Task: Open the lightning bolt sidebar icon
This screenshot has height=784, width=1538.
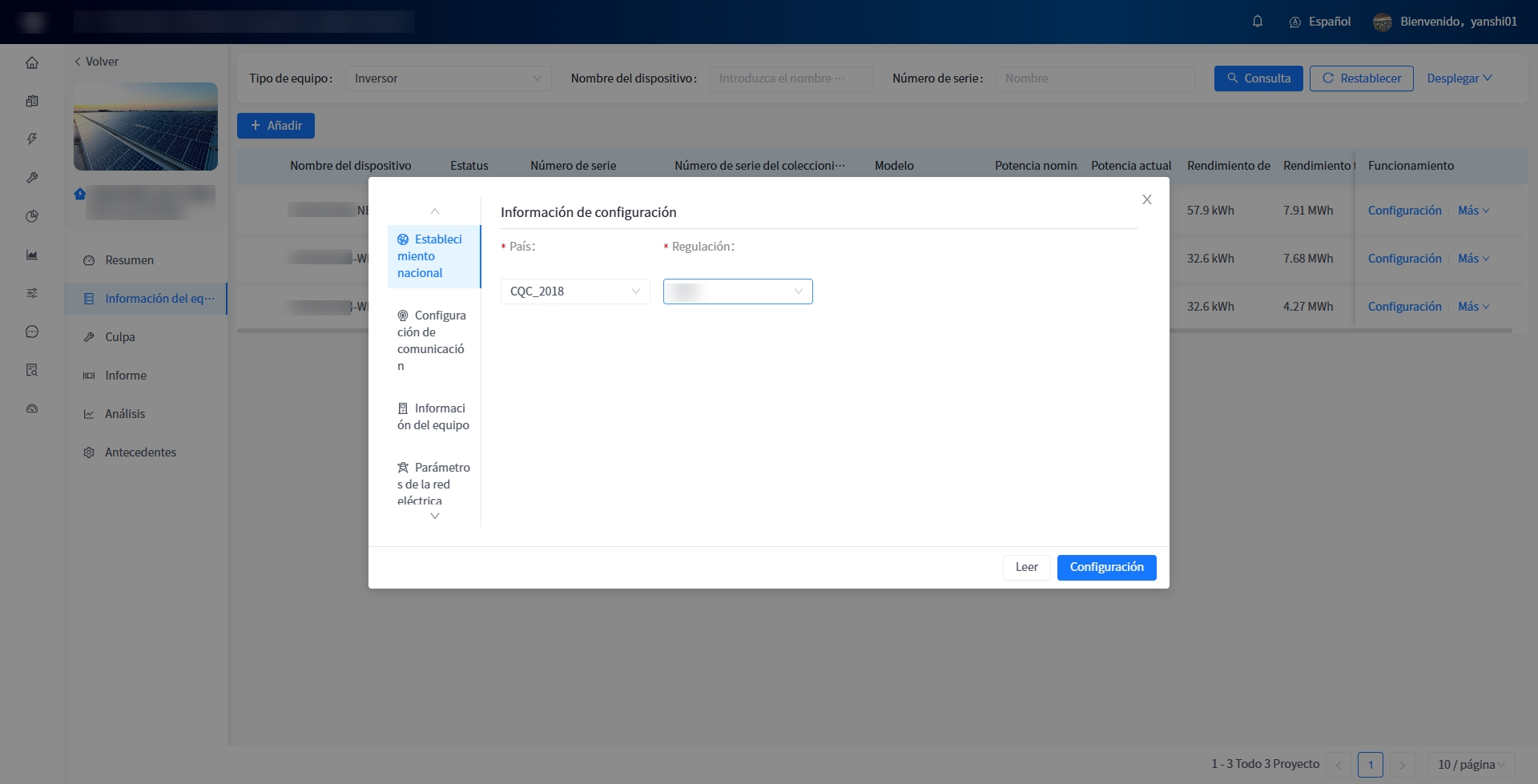Action: point(32,139)
